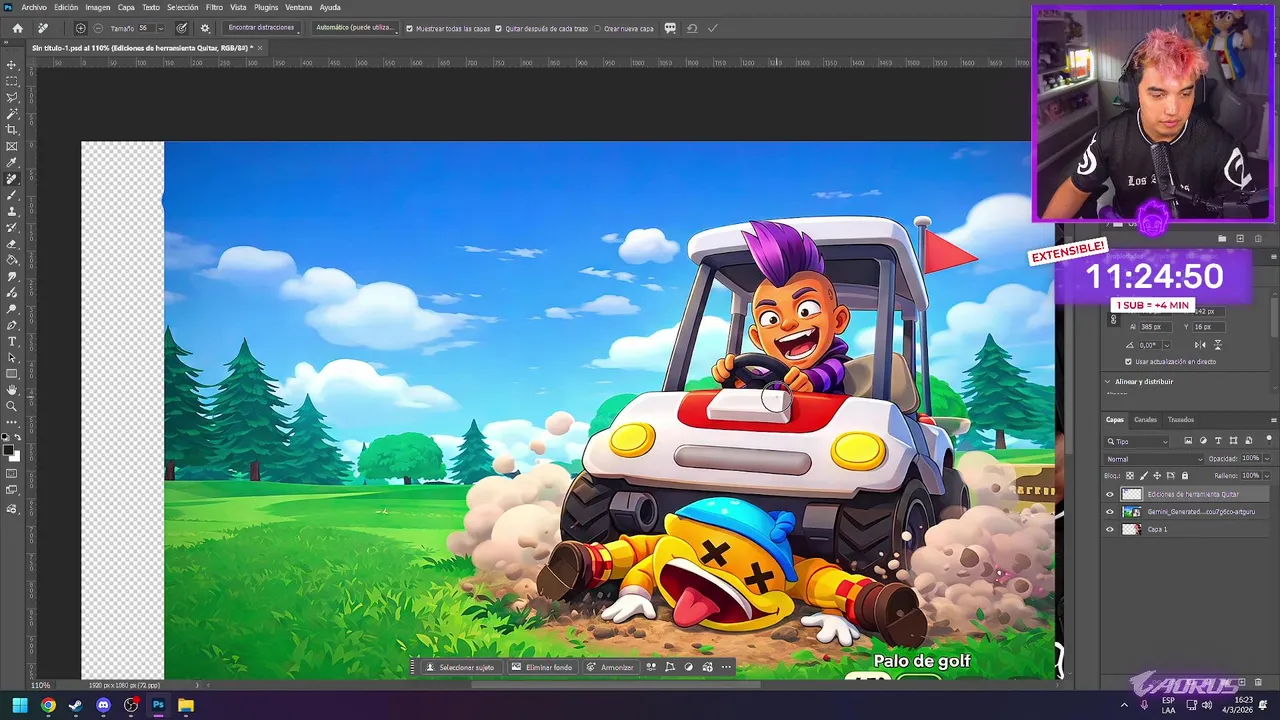Select the Path Selection tool
Viewport: 1280px width, 720px height.
coord(12,357)
